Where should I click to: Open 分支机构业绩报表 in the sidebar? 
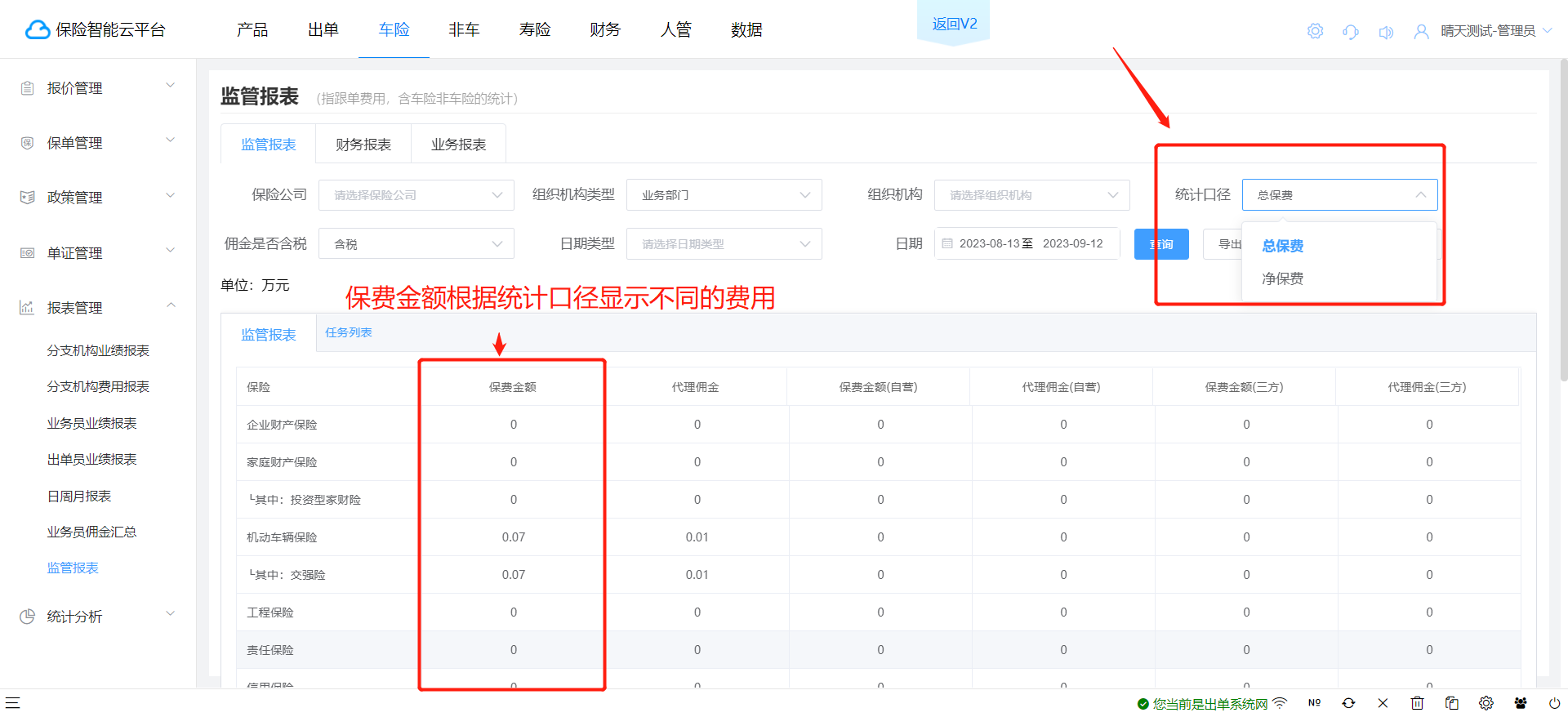click(x=98, y=350)
